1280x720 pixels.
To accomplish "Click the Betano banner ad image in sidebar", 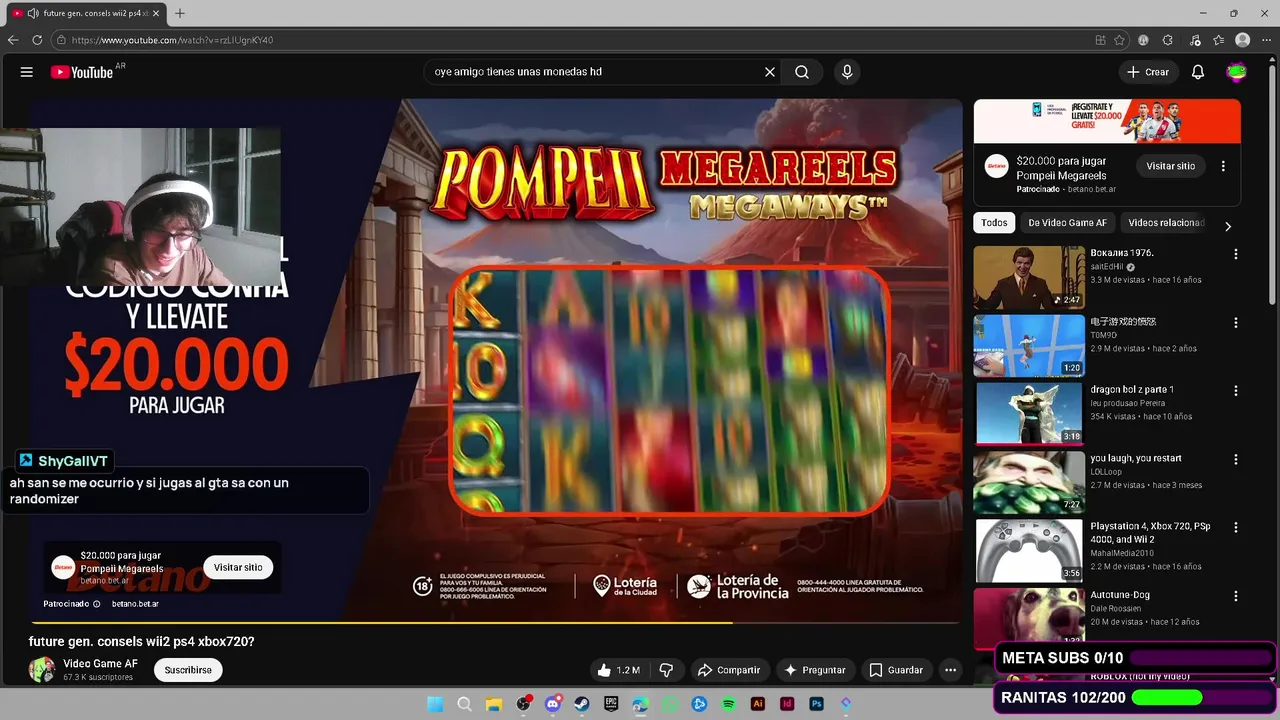I will pos(1107,121).
